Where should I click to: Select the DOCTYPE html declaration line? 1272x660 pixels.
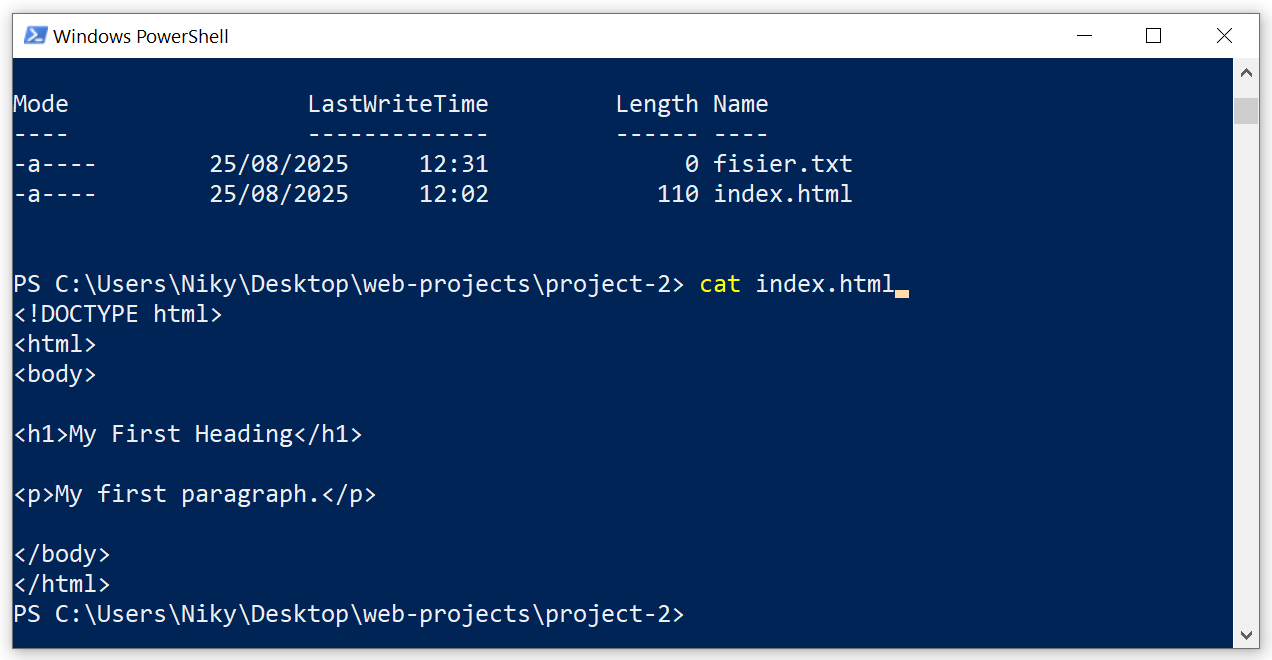[x=118, y=313]
